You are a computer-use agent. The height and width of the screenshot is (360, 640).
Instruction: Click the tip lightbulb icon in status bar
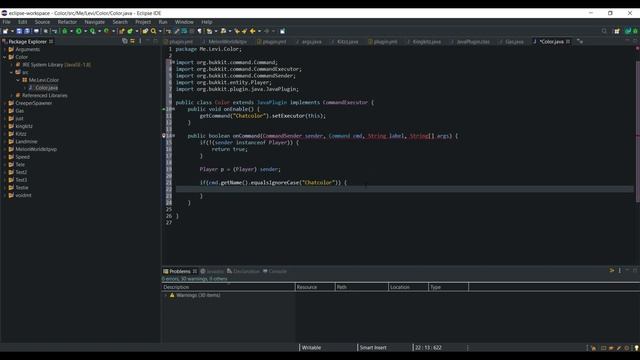[x=636, y=348]
